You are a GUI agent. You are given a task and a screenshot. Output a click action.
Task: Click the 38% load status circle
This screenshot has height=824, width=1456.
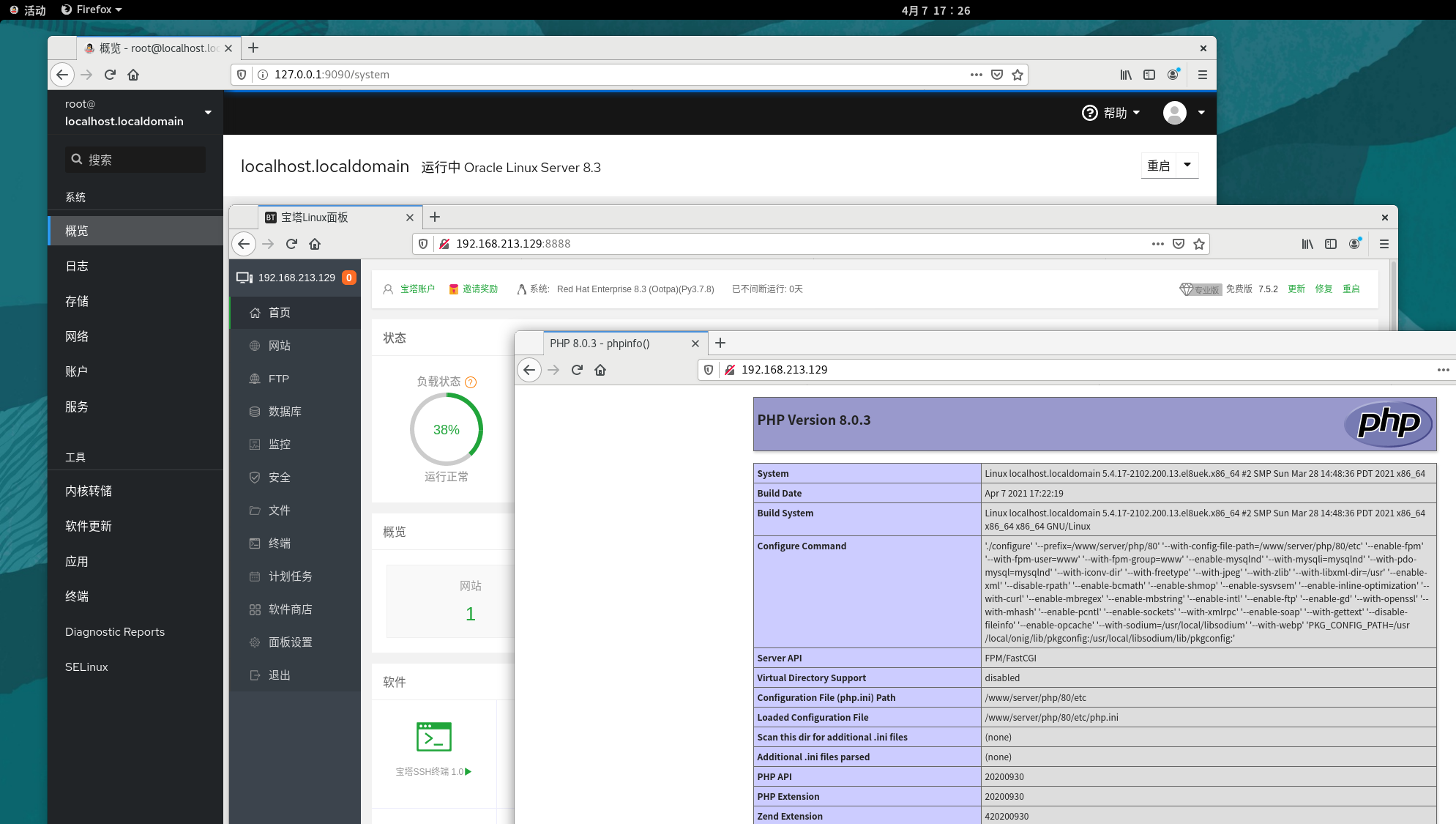point(447,429)
